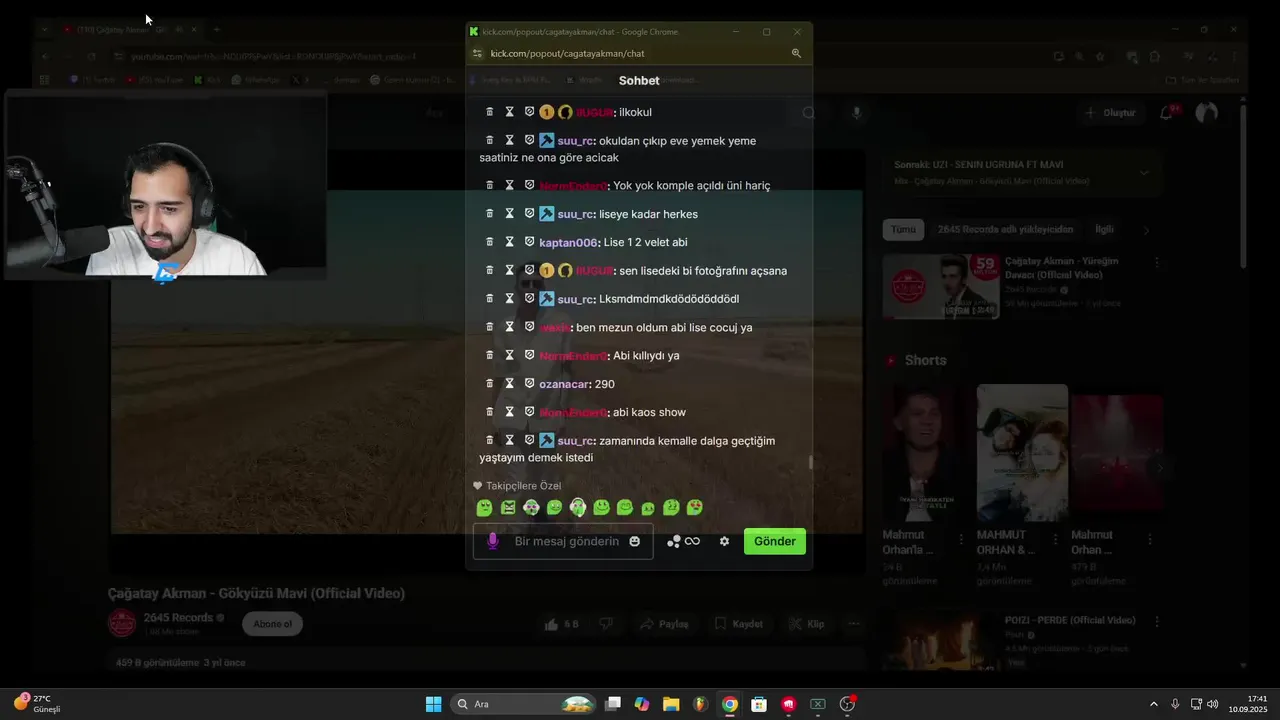Open File Explorer from taskbar
Viewport: 1280px width, 720px height.
click(671, 704)
